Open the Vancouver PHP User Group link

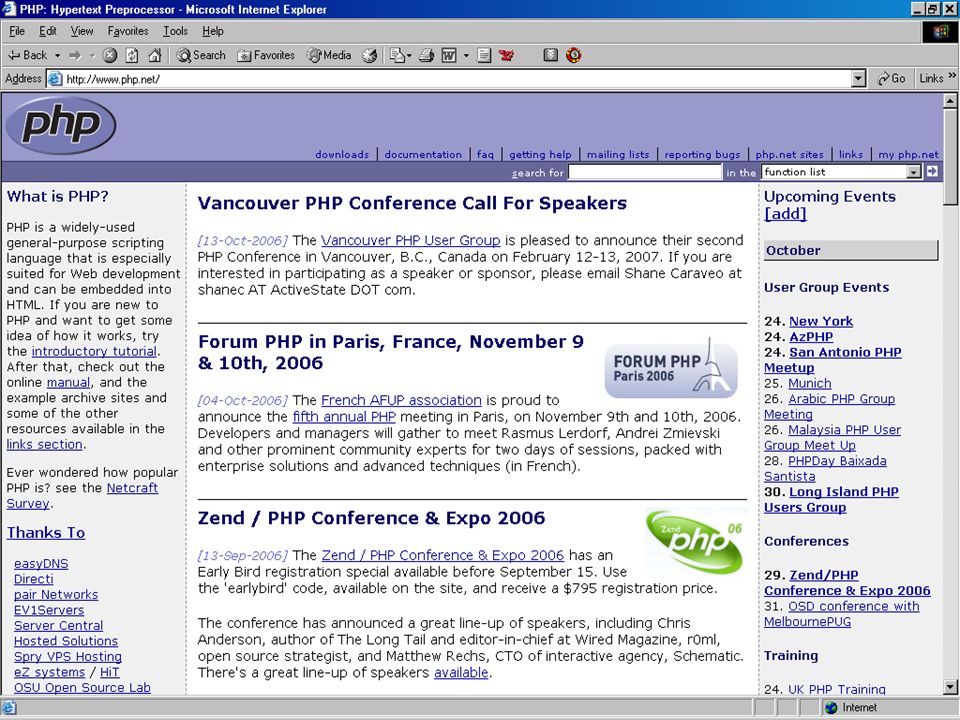(411, 240)
